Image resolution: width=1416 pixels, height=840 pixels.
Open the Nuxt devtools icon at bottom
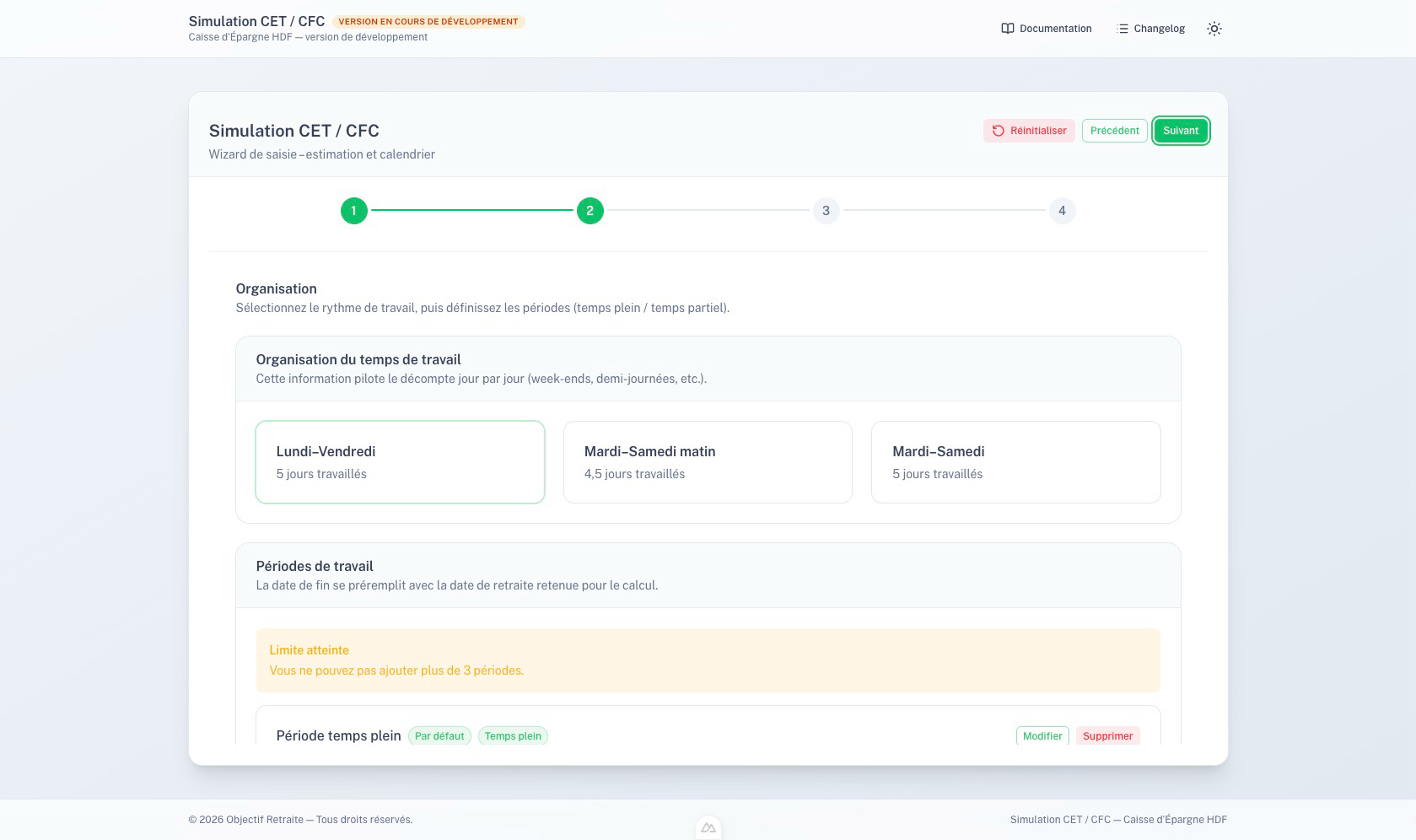coord(708,828)
